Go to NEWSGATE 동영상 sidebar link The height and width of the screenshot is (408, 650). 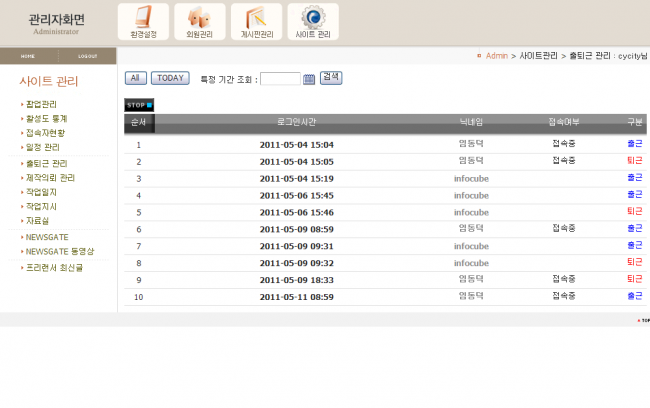click(60, 251)
